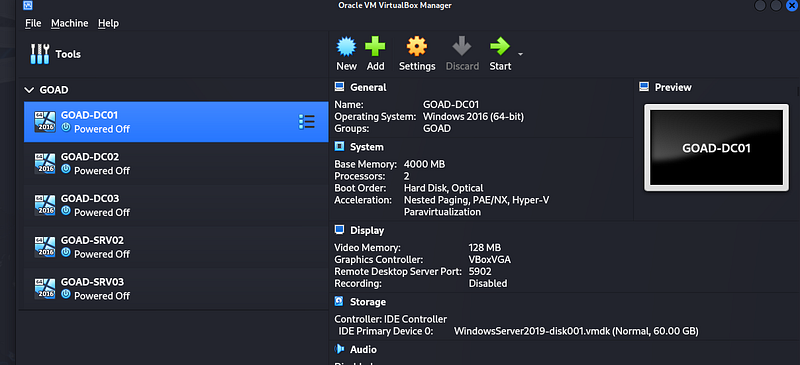Click the GOAD-DC02 Windows 2016 OS icon
Screen dimensions: 800x365
pyautogui.click(x=45, y=163)
